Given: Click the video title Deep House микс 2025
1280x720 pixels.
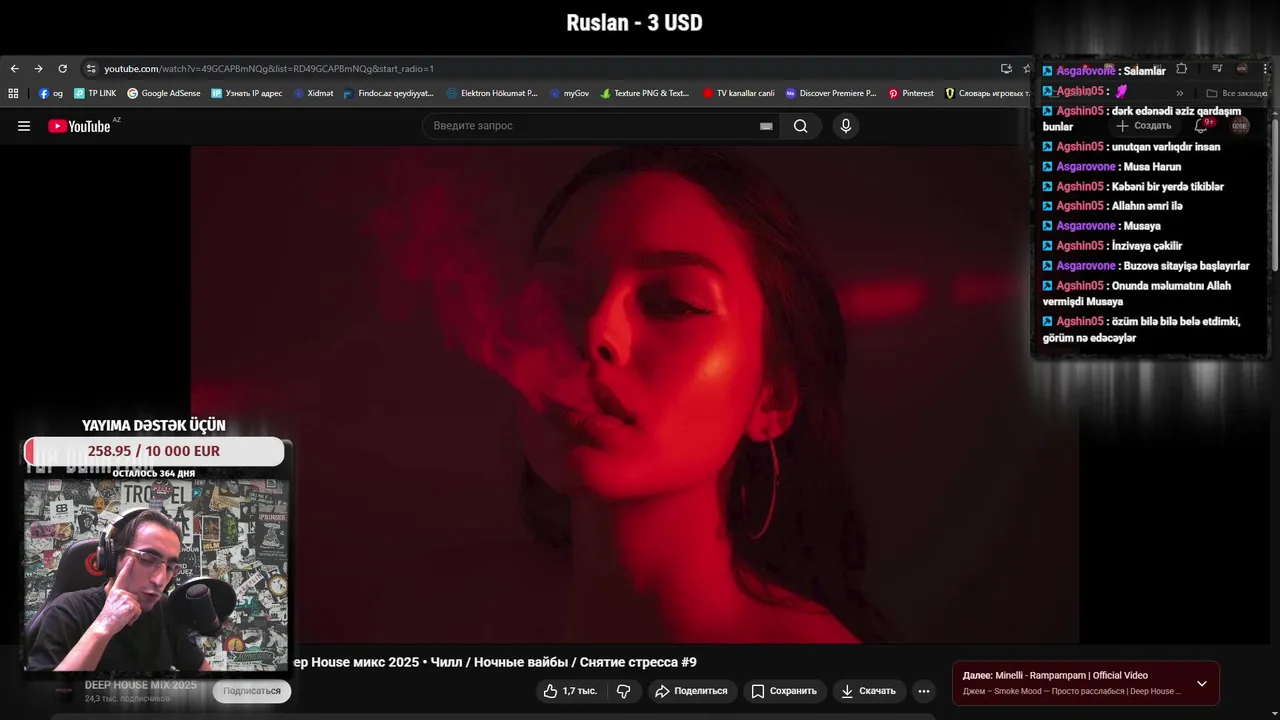Looking at the screenshot, I should tap(492, 662).
